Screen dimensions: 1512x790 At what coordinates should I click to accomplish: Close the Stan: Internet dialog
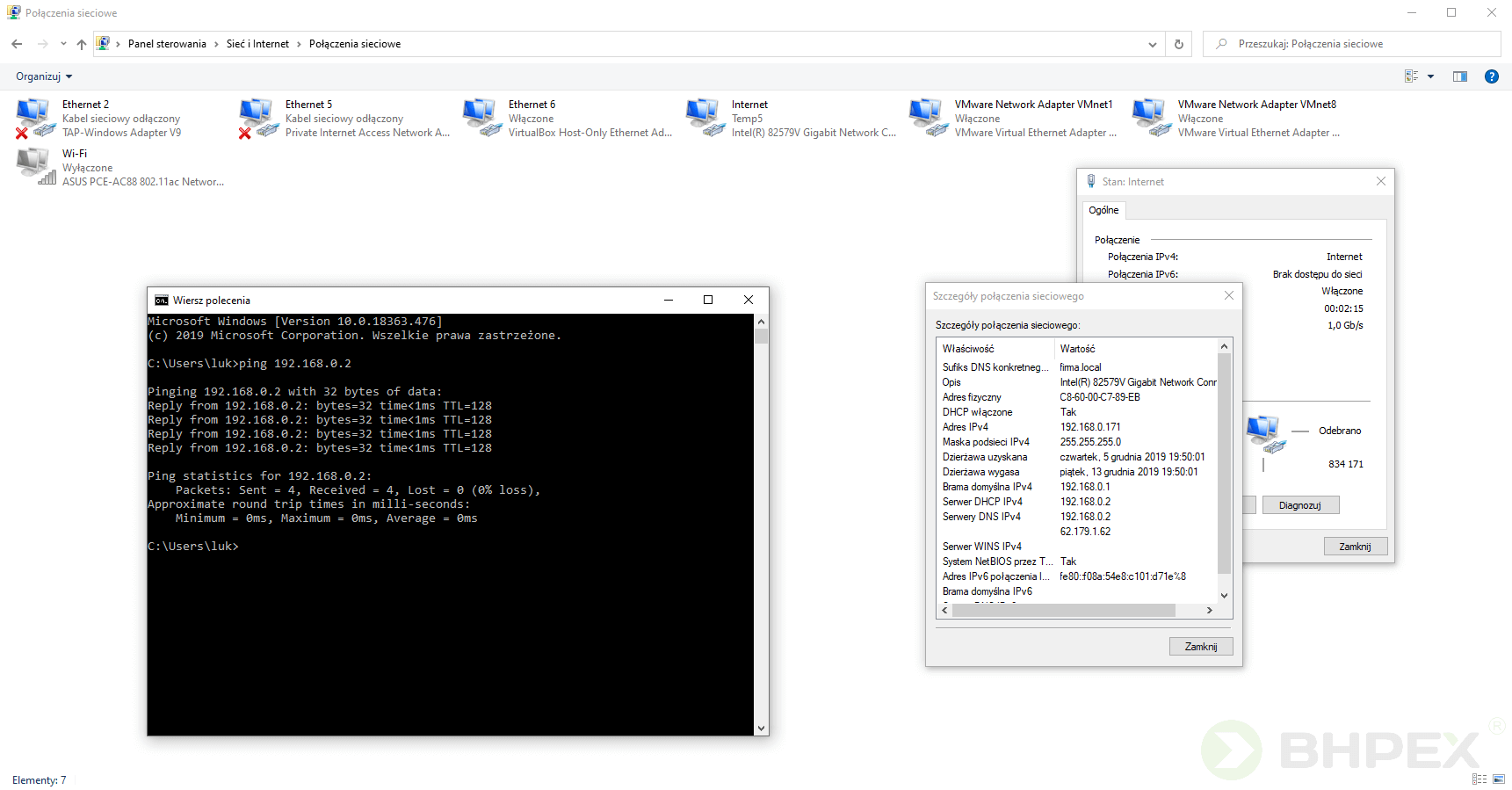pos(1381,182)
